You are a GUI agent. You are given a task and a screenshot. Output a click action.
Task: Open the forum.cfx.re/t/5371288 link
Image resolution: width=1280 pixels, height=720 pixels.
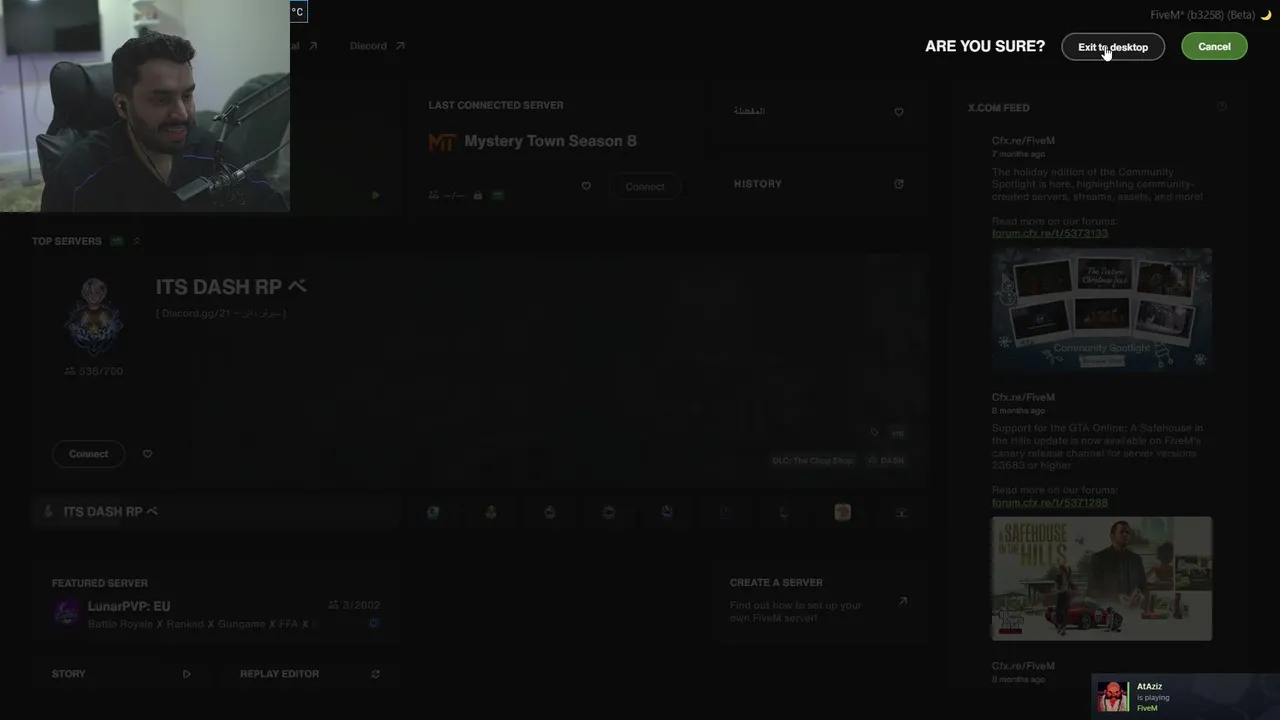pos(1050,502)
